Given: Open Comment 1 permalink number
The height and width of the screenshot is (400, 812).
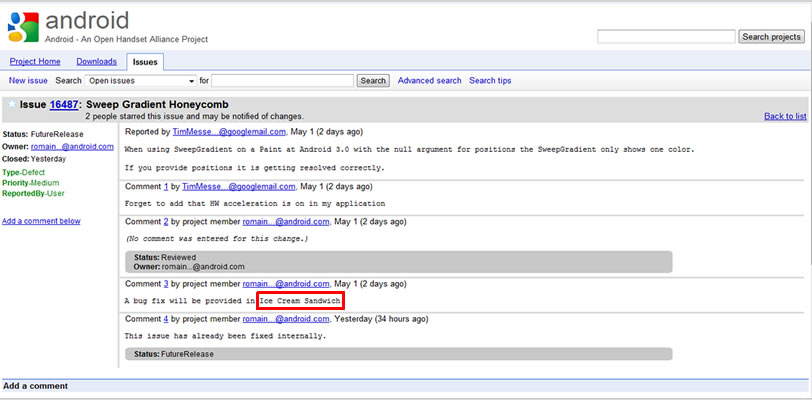Looking at the screenshot, I should [166, 186].
